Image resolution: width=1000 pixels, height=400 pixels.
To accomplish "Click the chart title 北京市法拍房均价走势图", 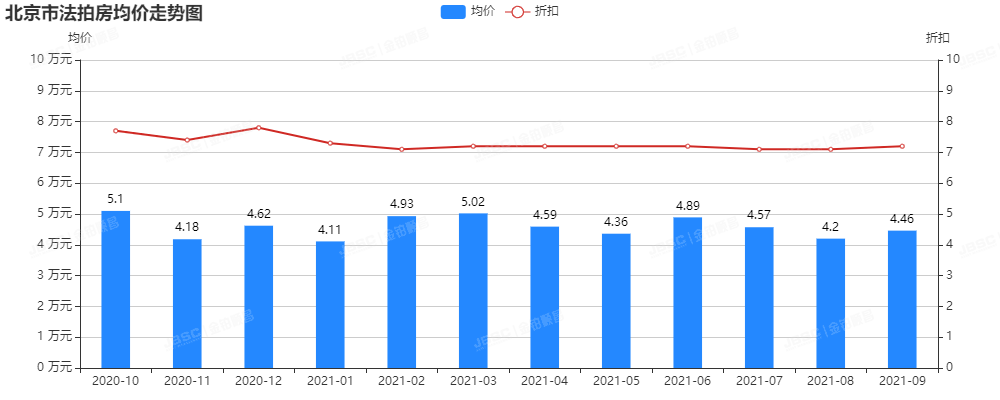I will (104, 14).
